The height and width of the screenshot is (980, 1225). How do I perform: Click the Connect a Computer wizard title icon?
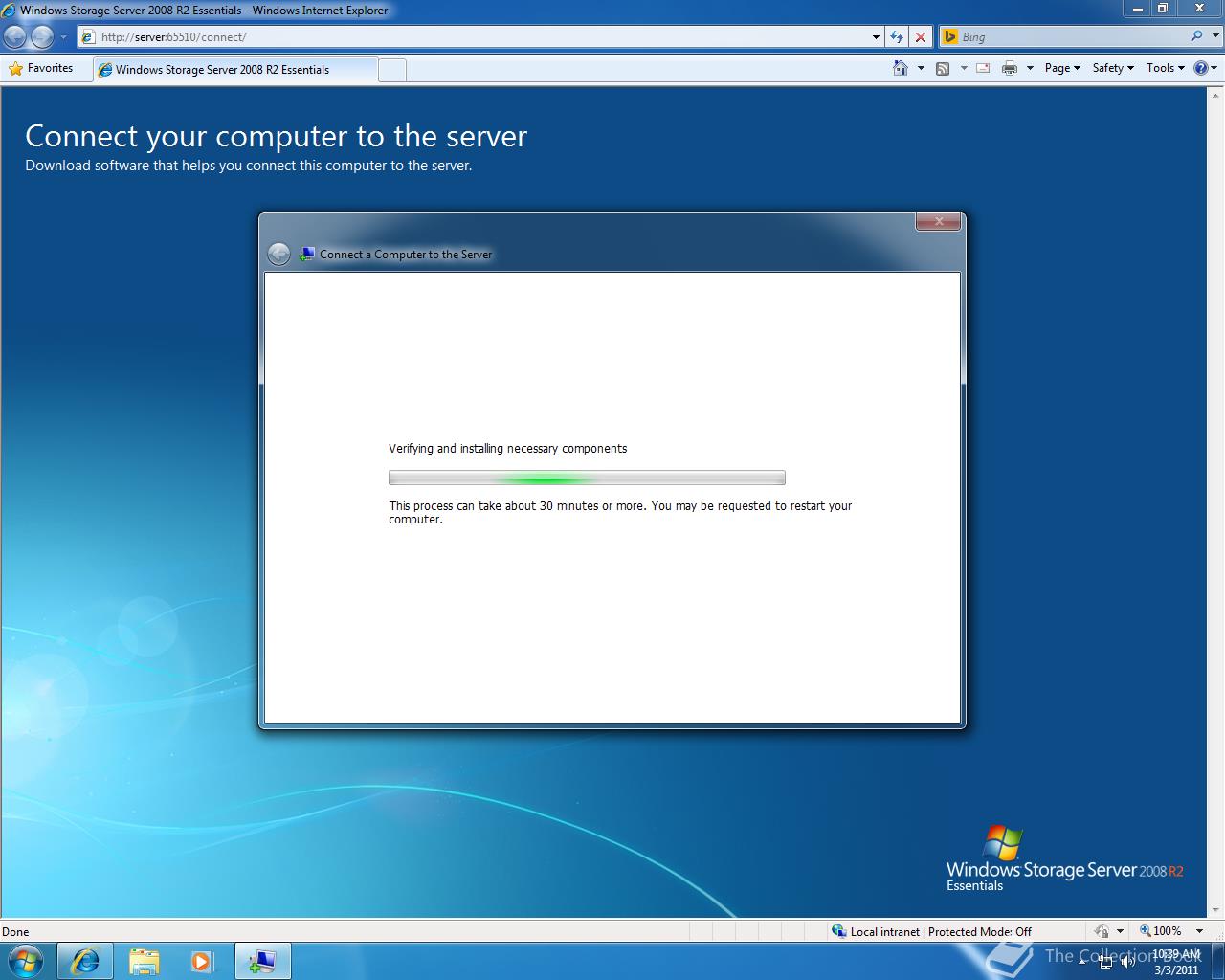[307, 254]
